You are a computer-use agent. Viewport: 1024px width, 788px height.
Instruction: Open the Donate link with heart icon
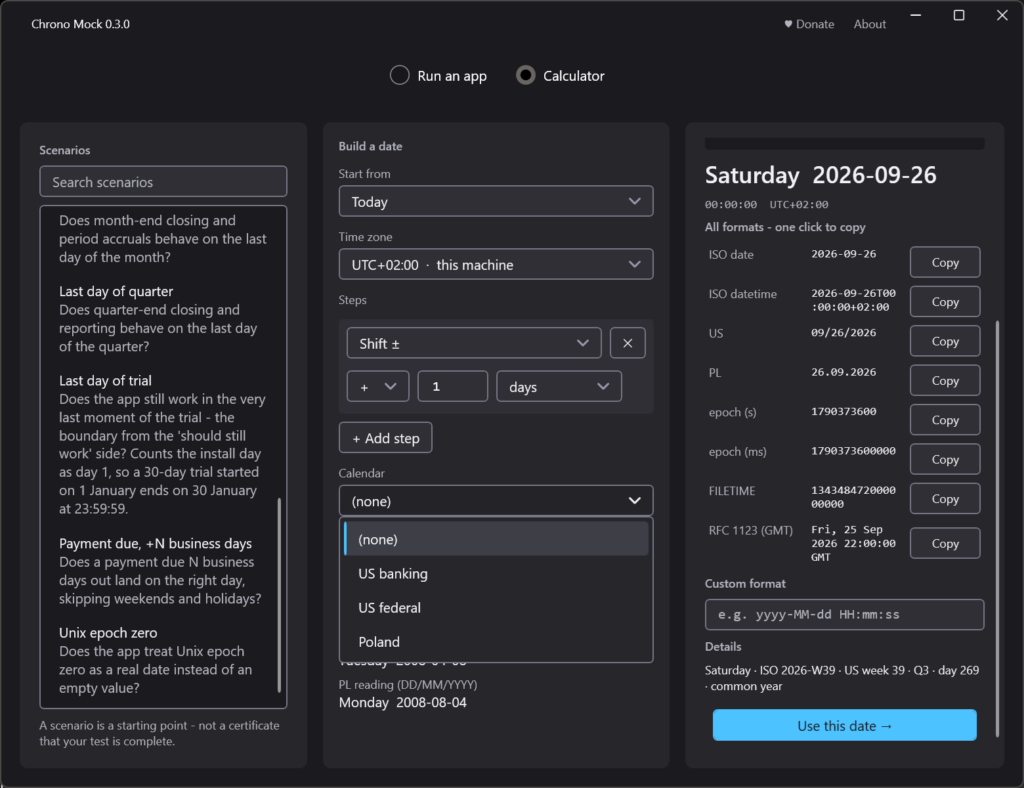tap(809, 24)
